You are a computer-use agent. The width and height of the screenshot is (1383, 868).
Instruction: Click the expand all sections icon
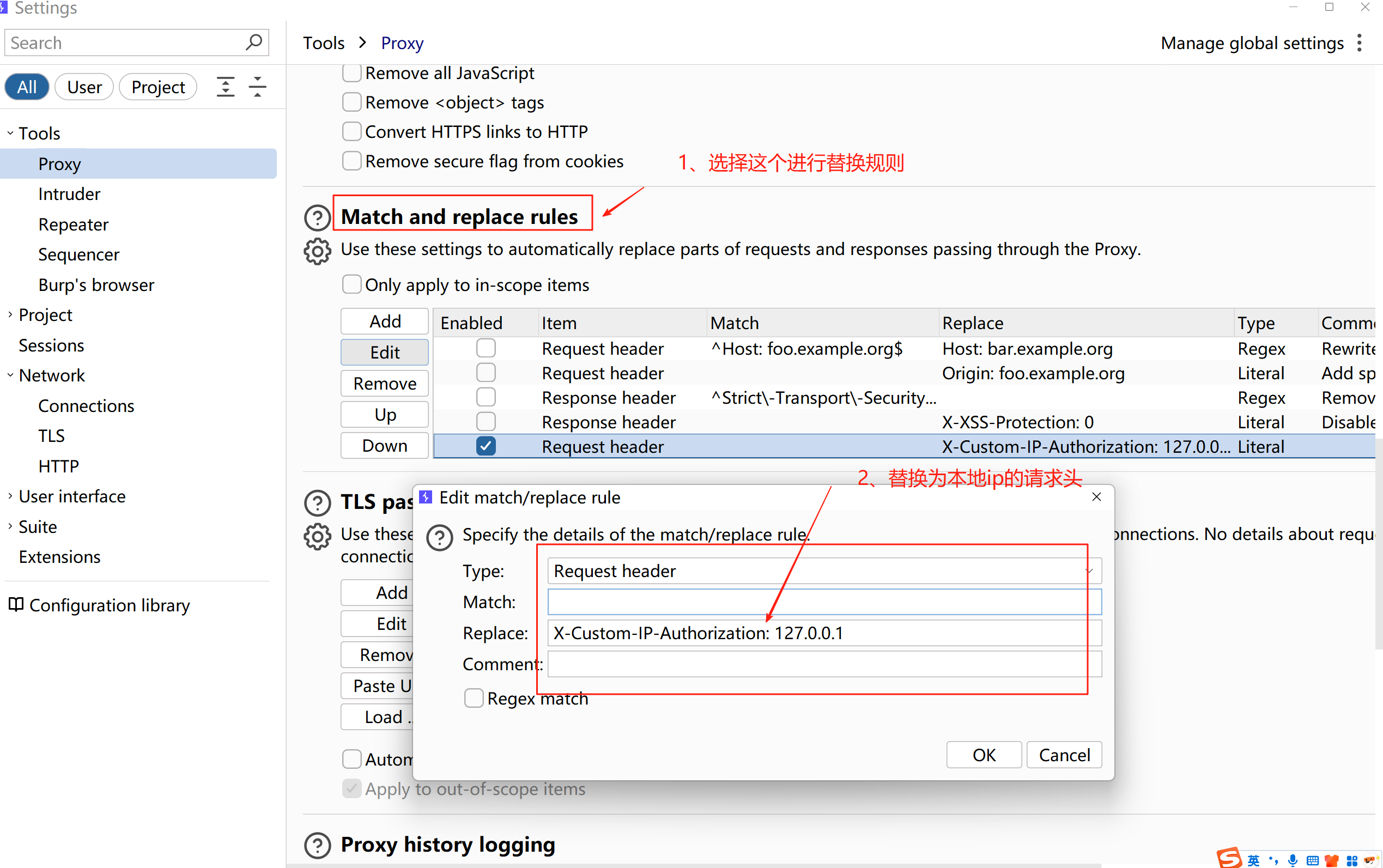pos(225,87)
